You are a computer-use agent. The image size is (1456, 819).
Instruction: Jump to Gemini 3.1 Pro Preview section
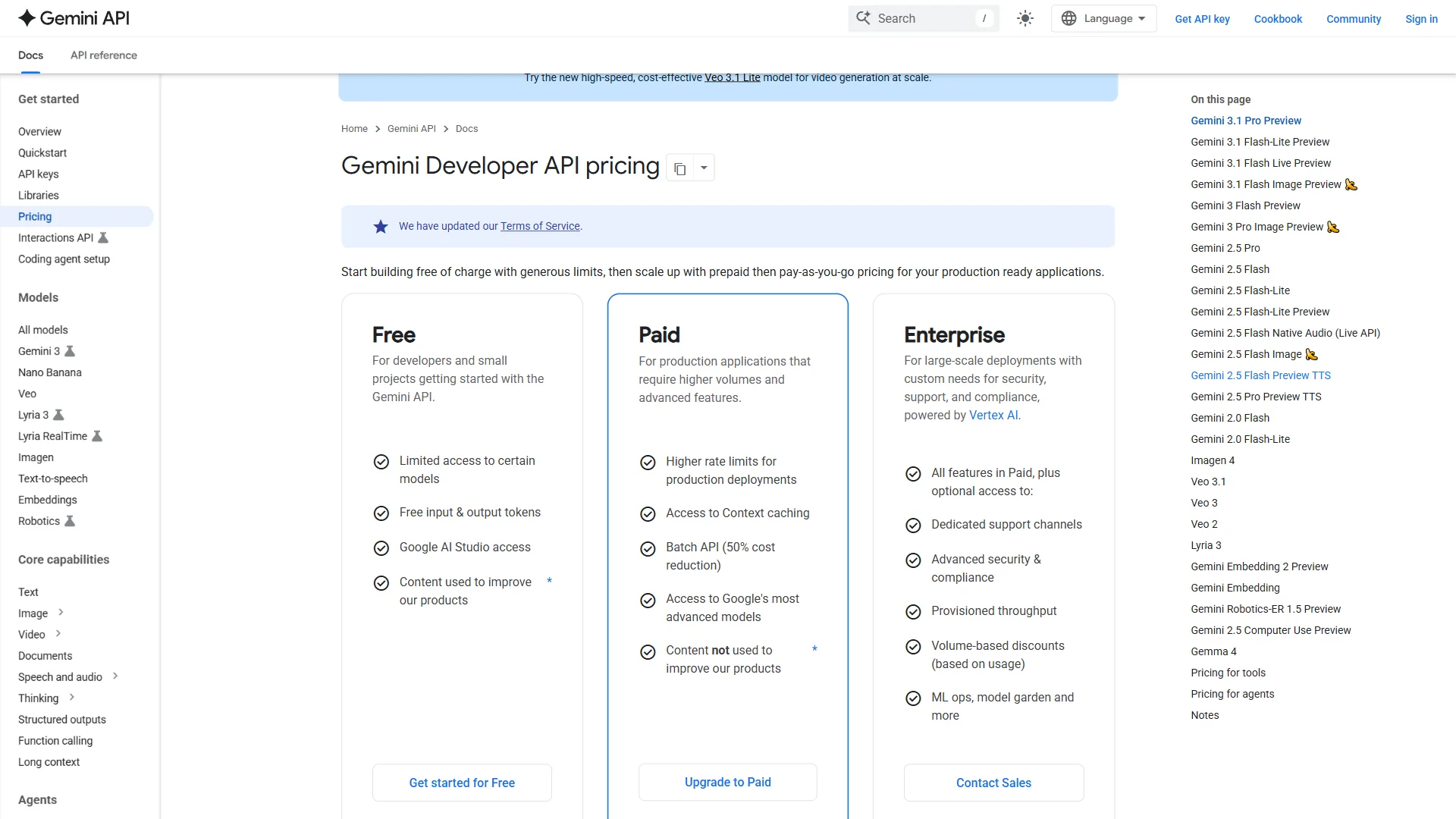[1246, 121]
